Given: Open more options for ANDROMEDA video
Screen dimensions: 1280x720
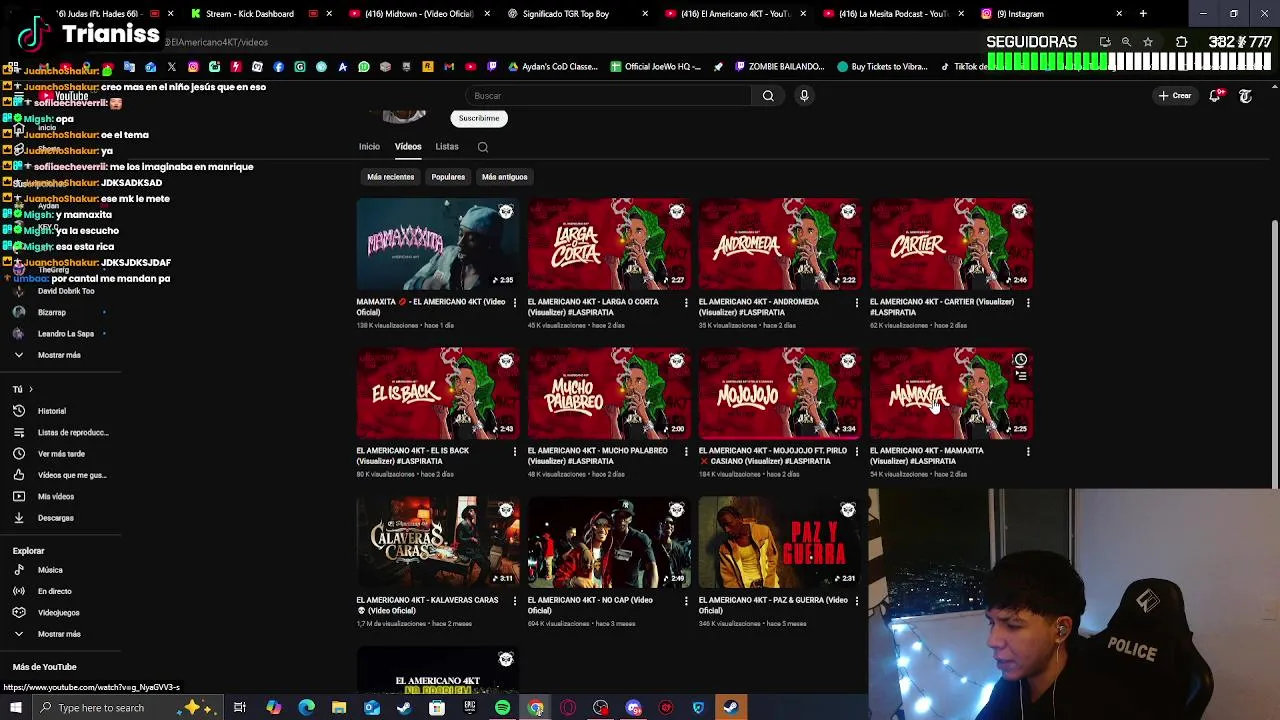Looking at the screenshot, I should click(857, 302).
